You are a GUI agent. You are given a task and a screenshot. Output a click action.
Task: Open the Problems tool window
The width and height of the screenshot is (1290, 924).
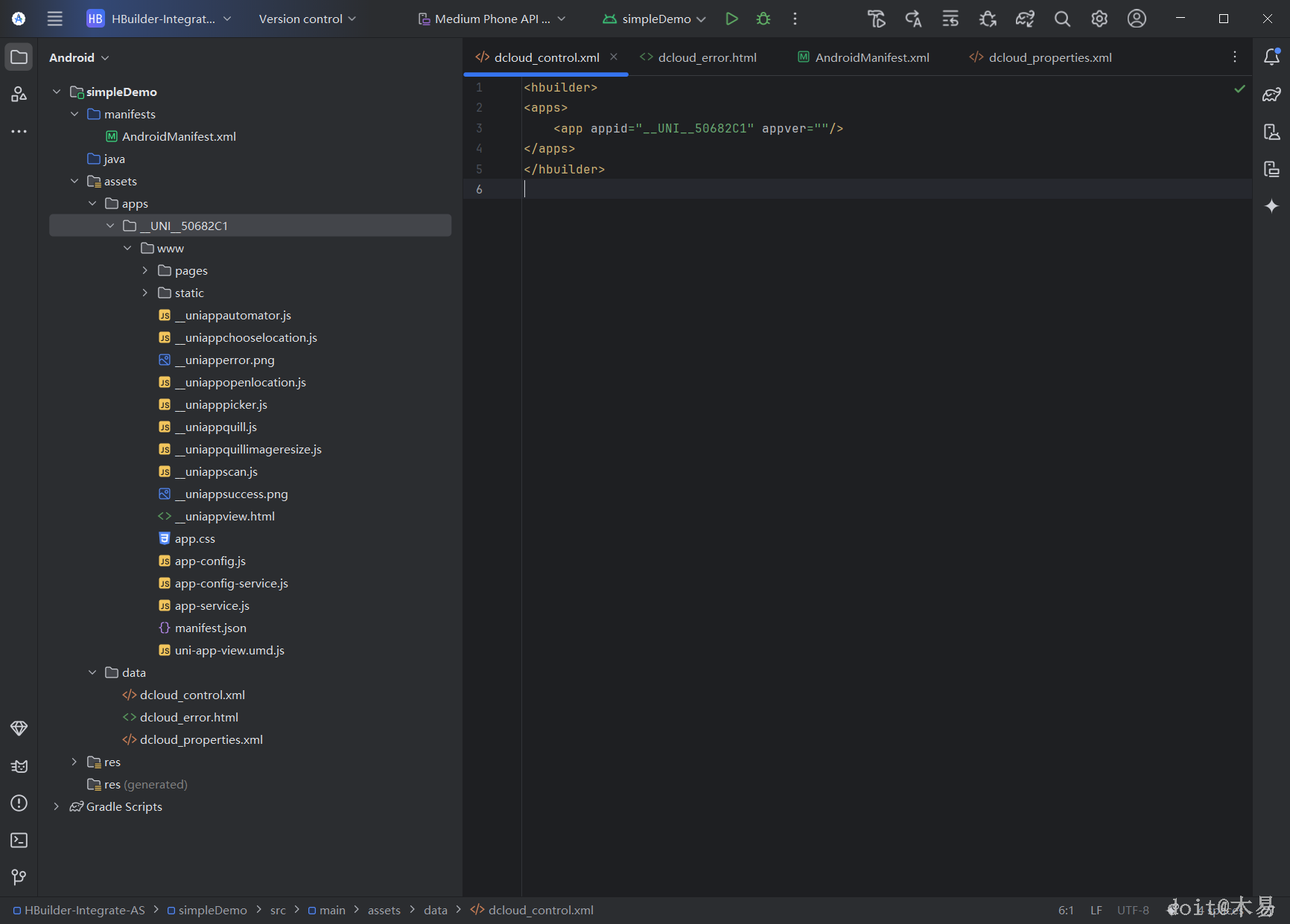tap(19, 803)
